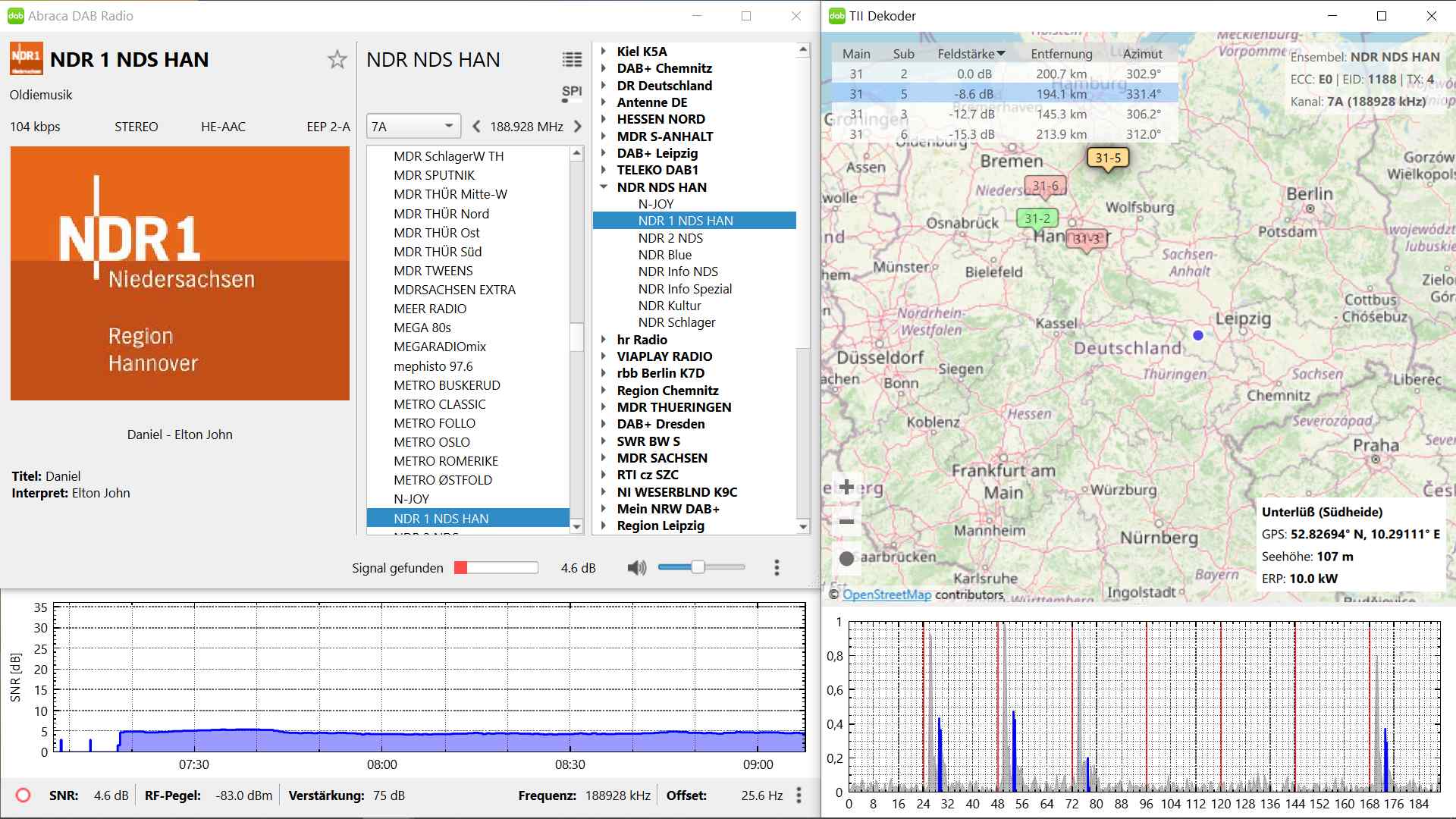Toggle the service list view icon
This screenshot has height=819, width=1456.
tap(572, 60)
